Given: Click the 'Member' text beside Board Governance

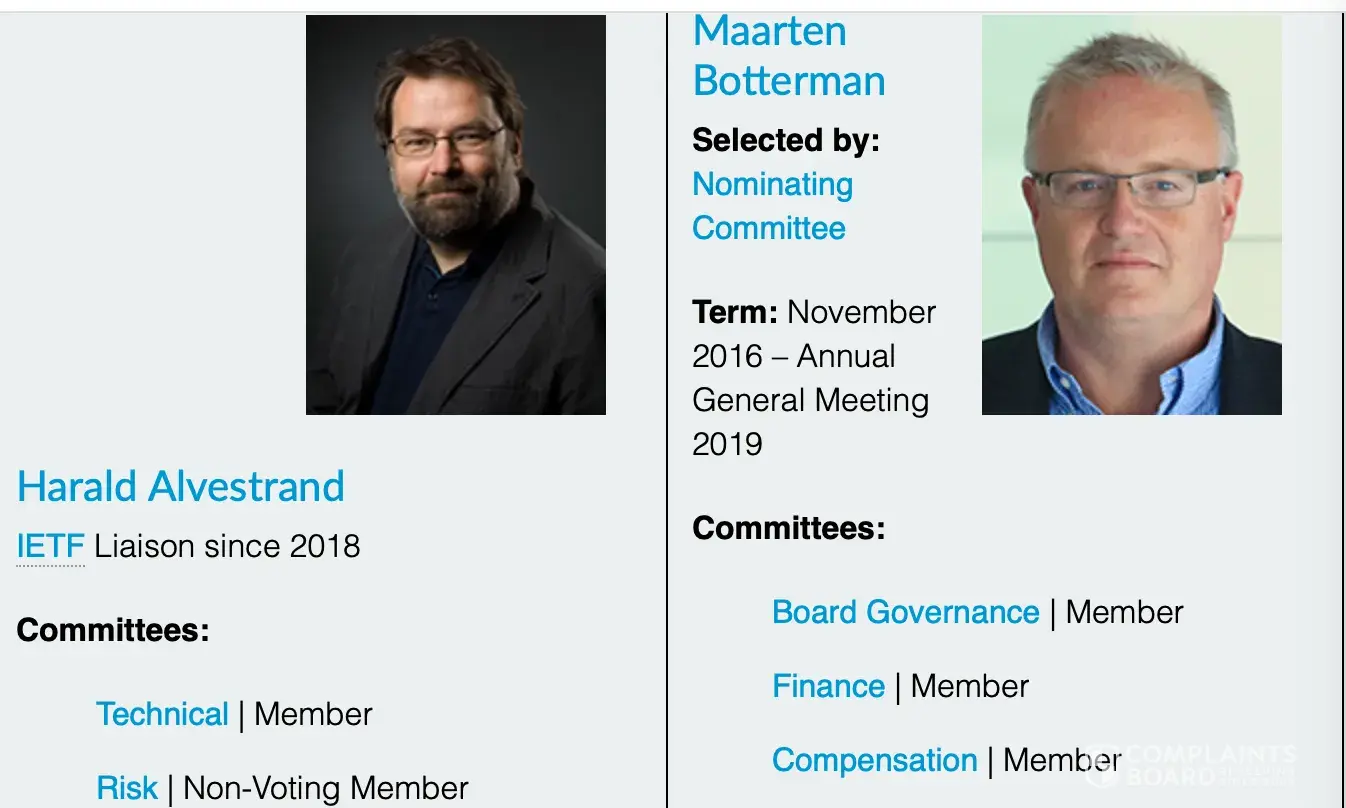Looking at the screenshot, I should [1124, 612].
